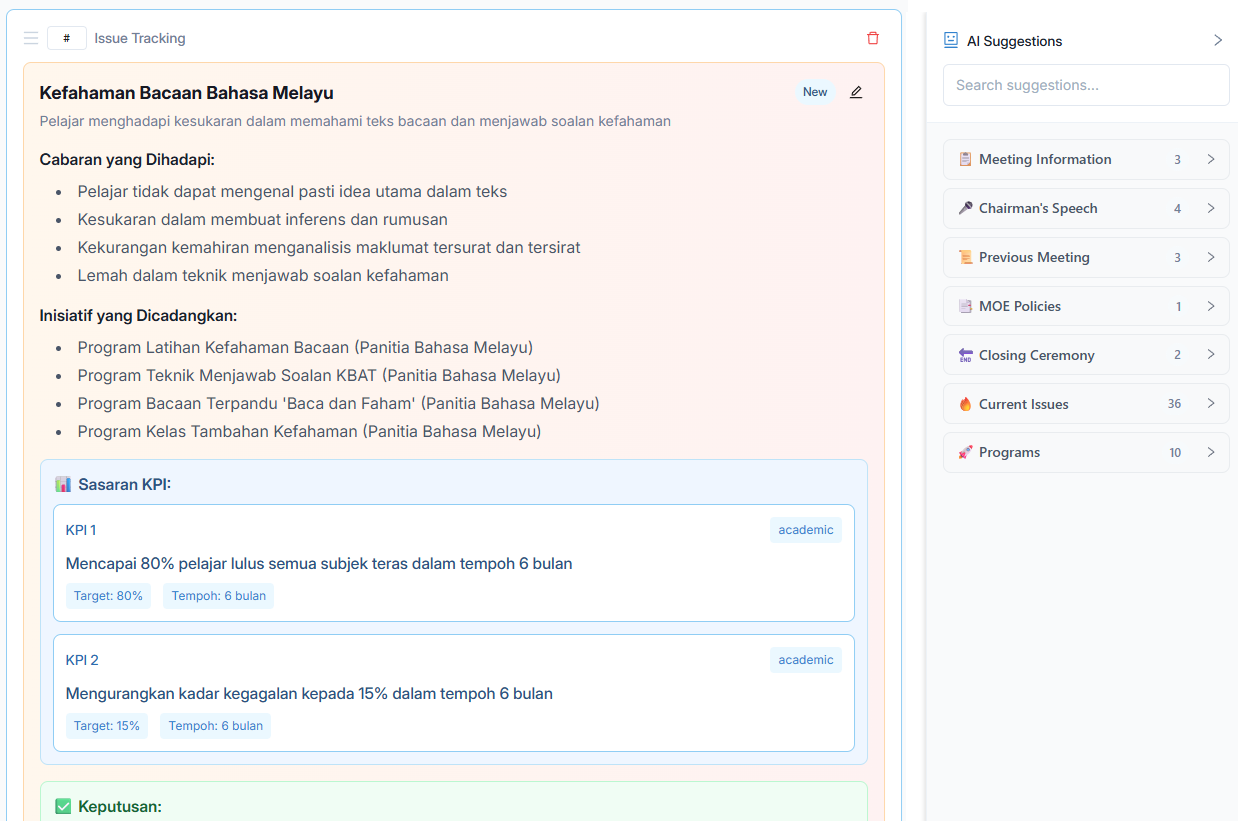Screen dimensions: 1238x821
Task: Select the academic tag on KPI 1
Action: (x=806, y=529)
